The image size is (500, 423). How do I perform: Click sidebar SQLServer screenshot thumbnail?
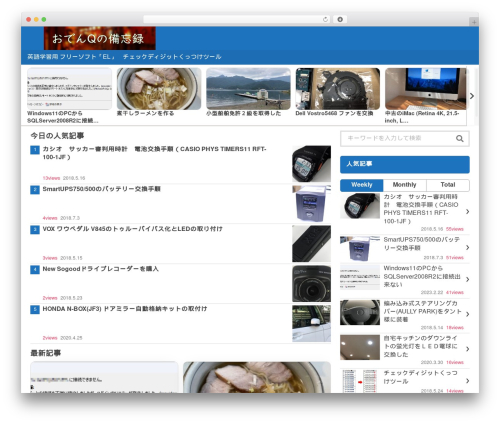coord(360,277)
